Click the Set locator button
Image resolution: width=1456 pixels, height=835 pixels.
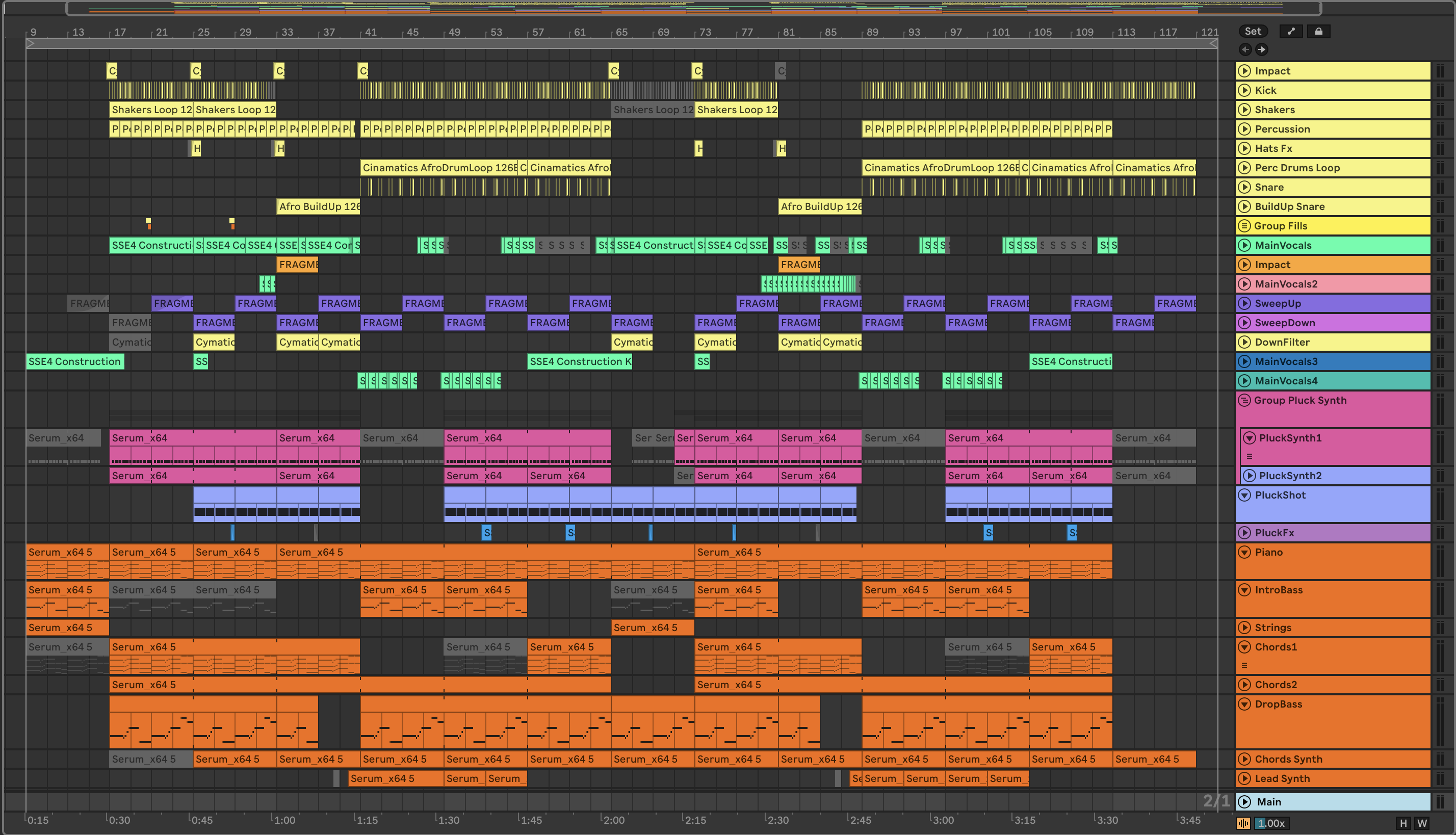tap(1253, 32)
